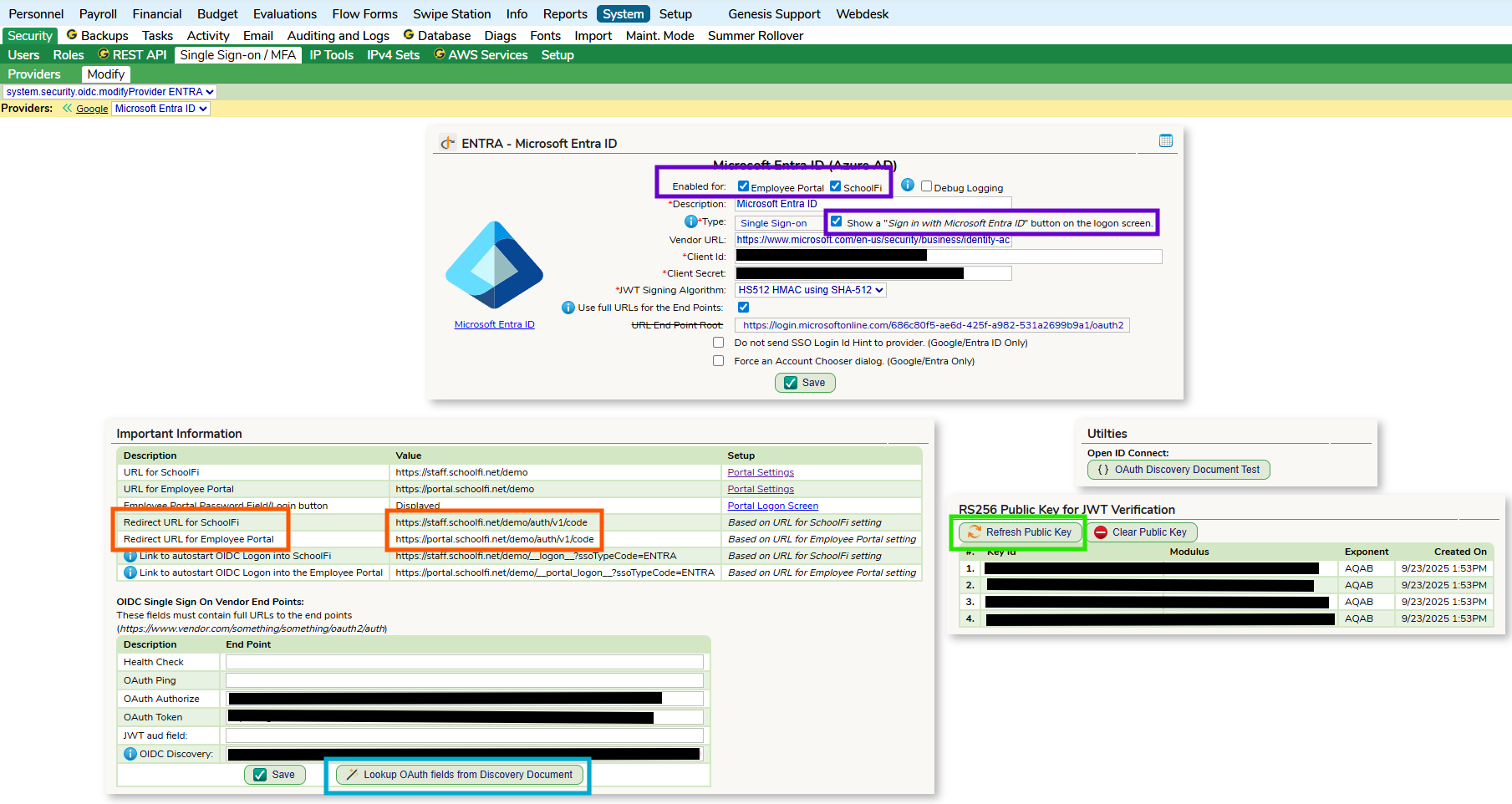The width and height of the screenshot is (1512, 804).
Task: Click the Client Id input field
Action: tap(949, 257)
